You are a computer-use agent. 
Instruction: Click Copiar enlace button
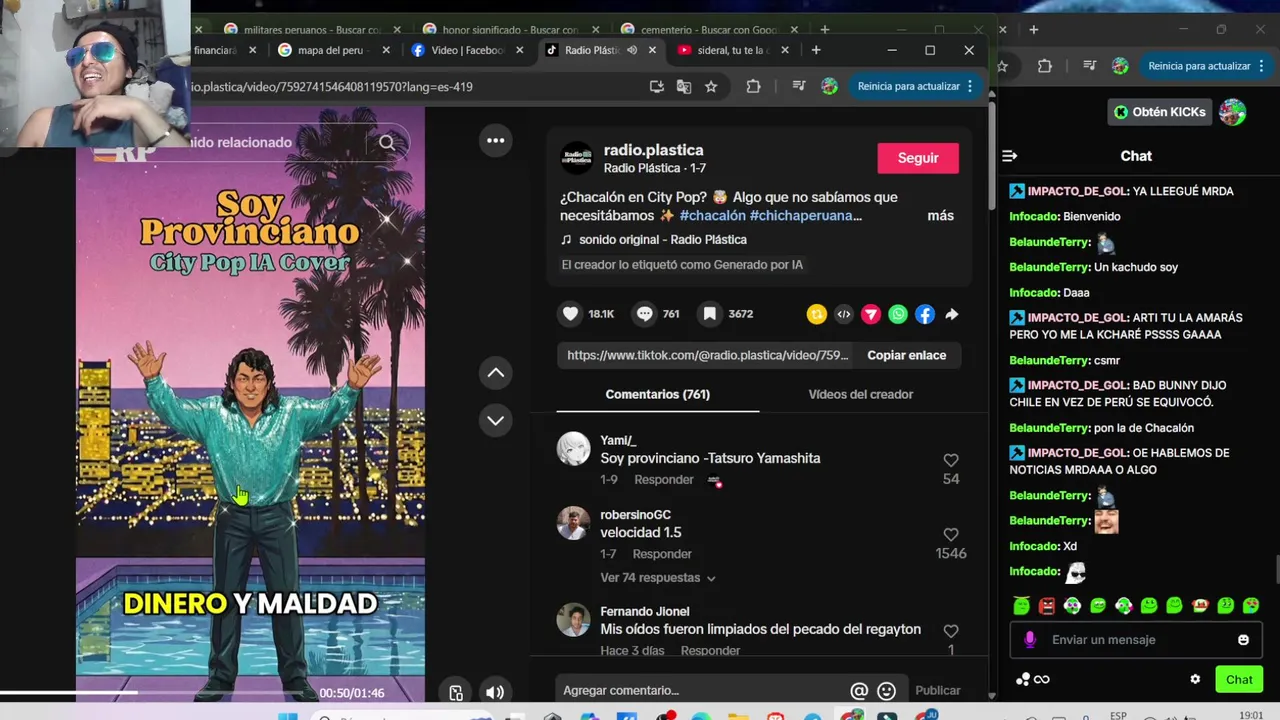(x=906, y=355)
